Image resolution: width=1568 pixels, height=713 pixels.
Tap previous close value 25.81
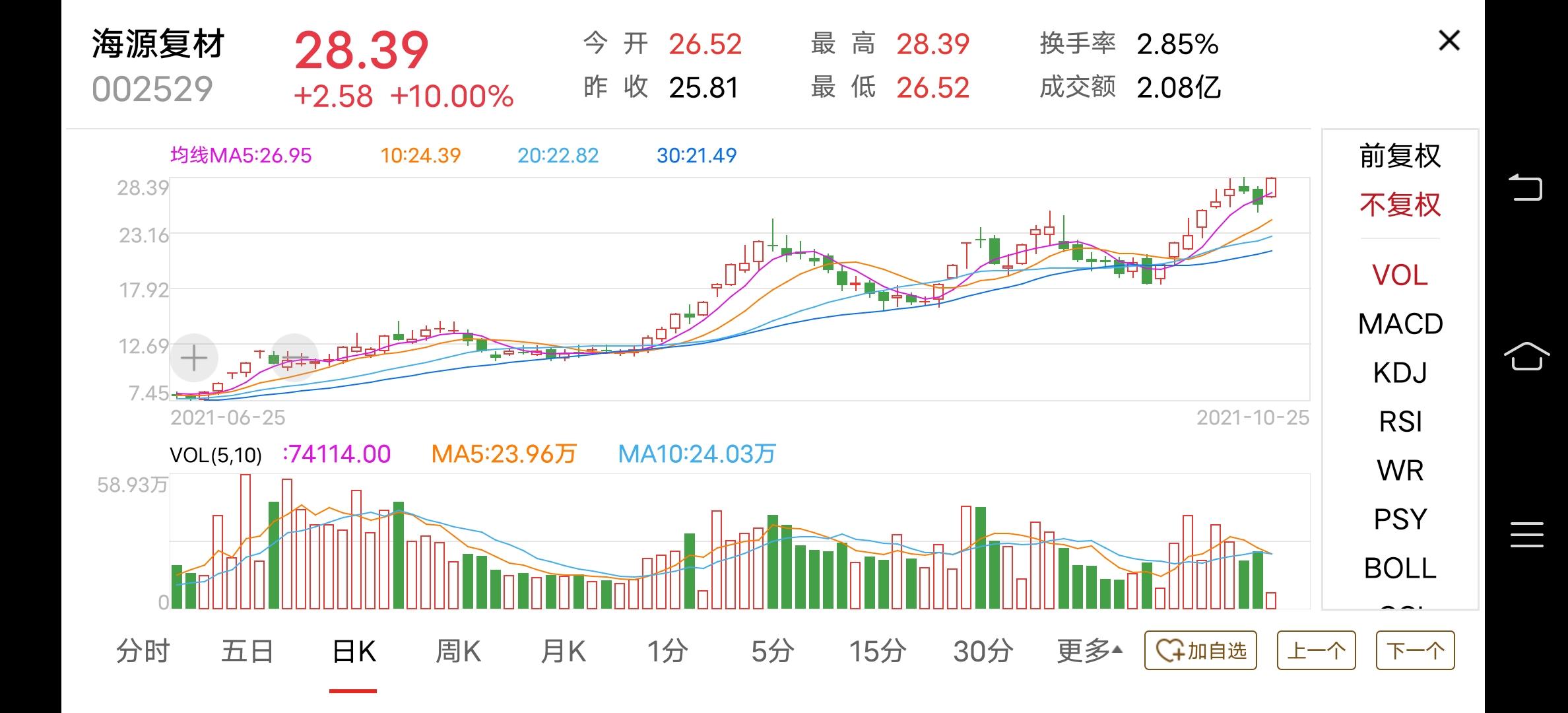[x=703, y=87]
